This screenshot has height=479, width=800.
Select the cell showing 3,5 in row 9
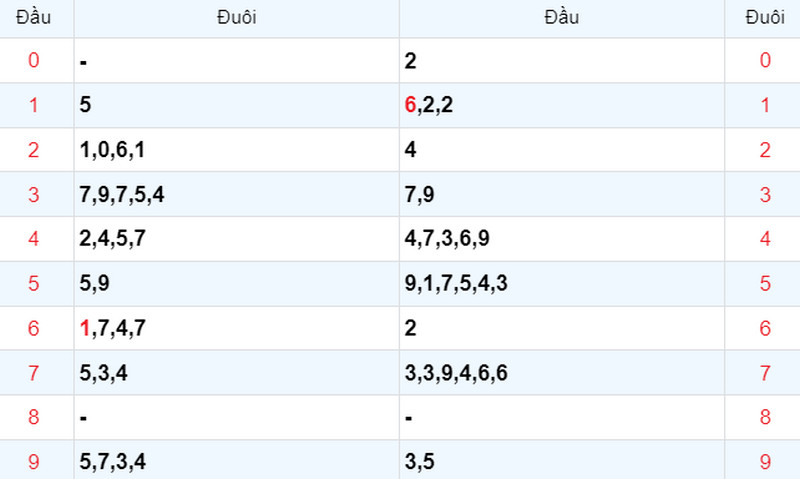pyautogui.click(x=562, y=462)
